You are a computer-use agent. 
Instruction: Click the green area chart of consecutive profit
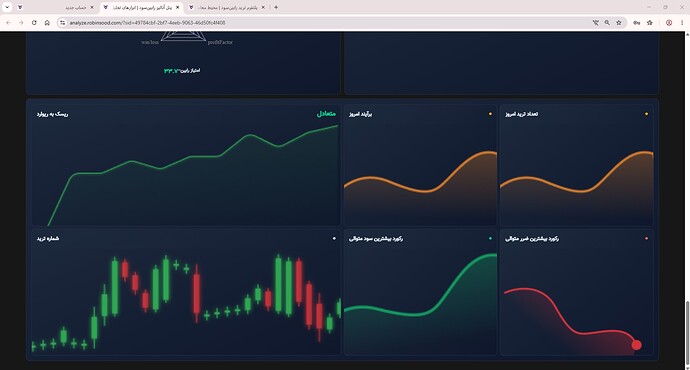[420, 304]
